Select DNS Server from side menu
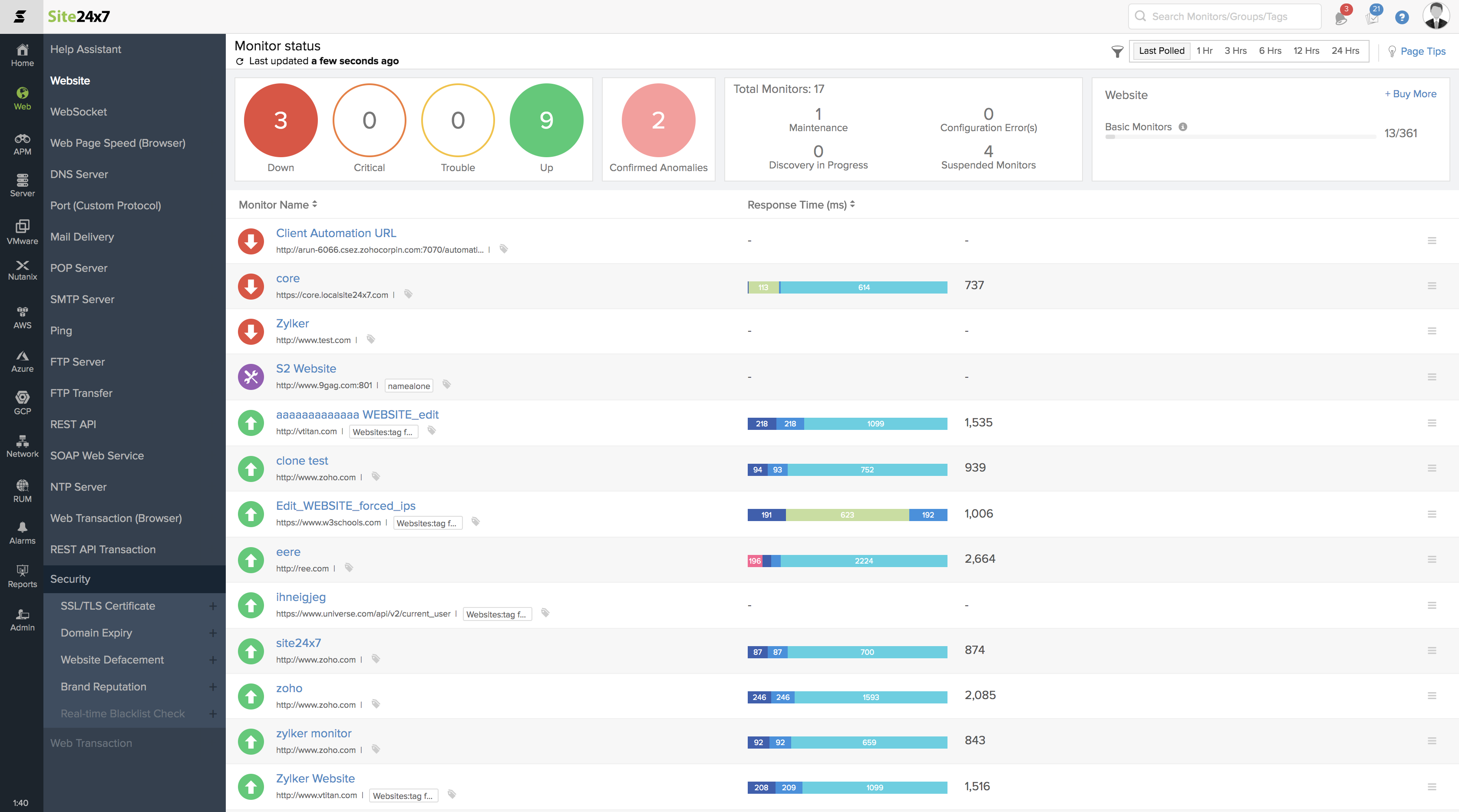Screen dimensions: 1459x812 (x=79, y=175)
